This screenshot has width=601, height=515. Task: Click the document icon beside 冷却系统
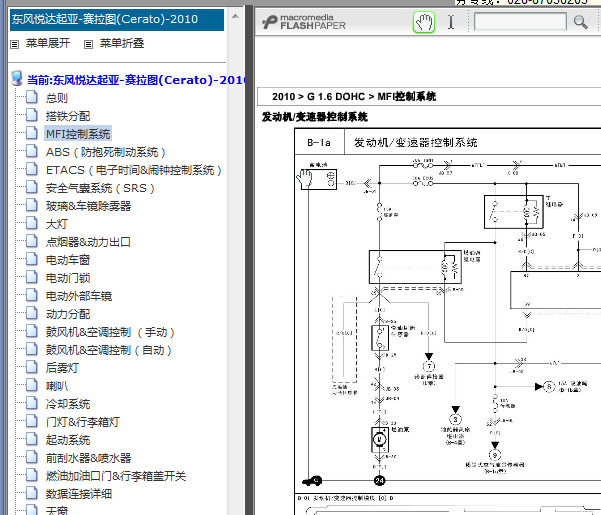point(32,403)
